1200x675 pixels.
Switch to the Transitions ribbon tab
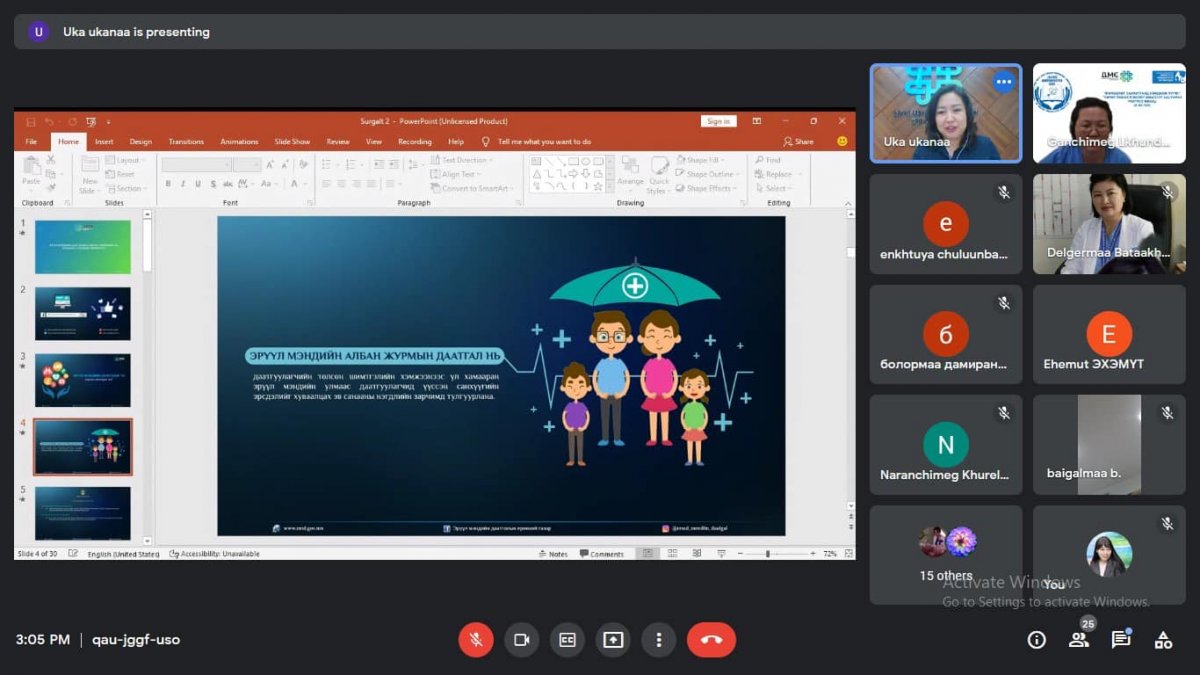click(x=186, y=142)
